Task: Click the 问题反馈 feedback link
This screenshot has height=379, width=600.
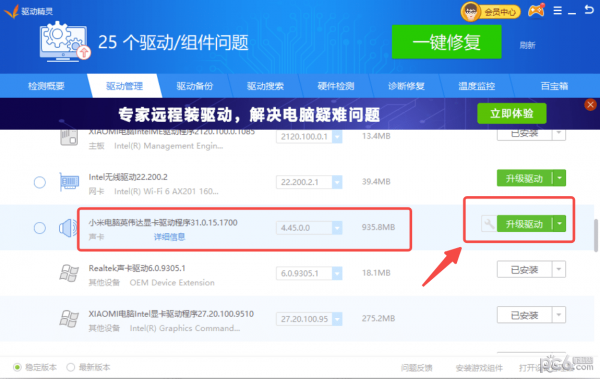Action: (417, 368)
